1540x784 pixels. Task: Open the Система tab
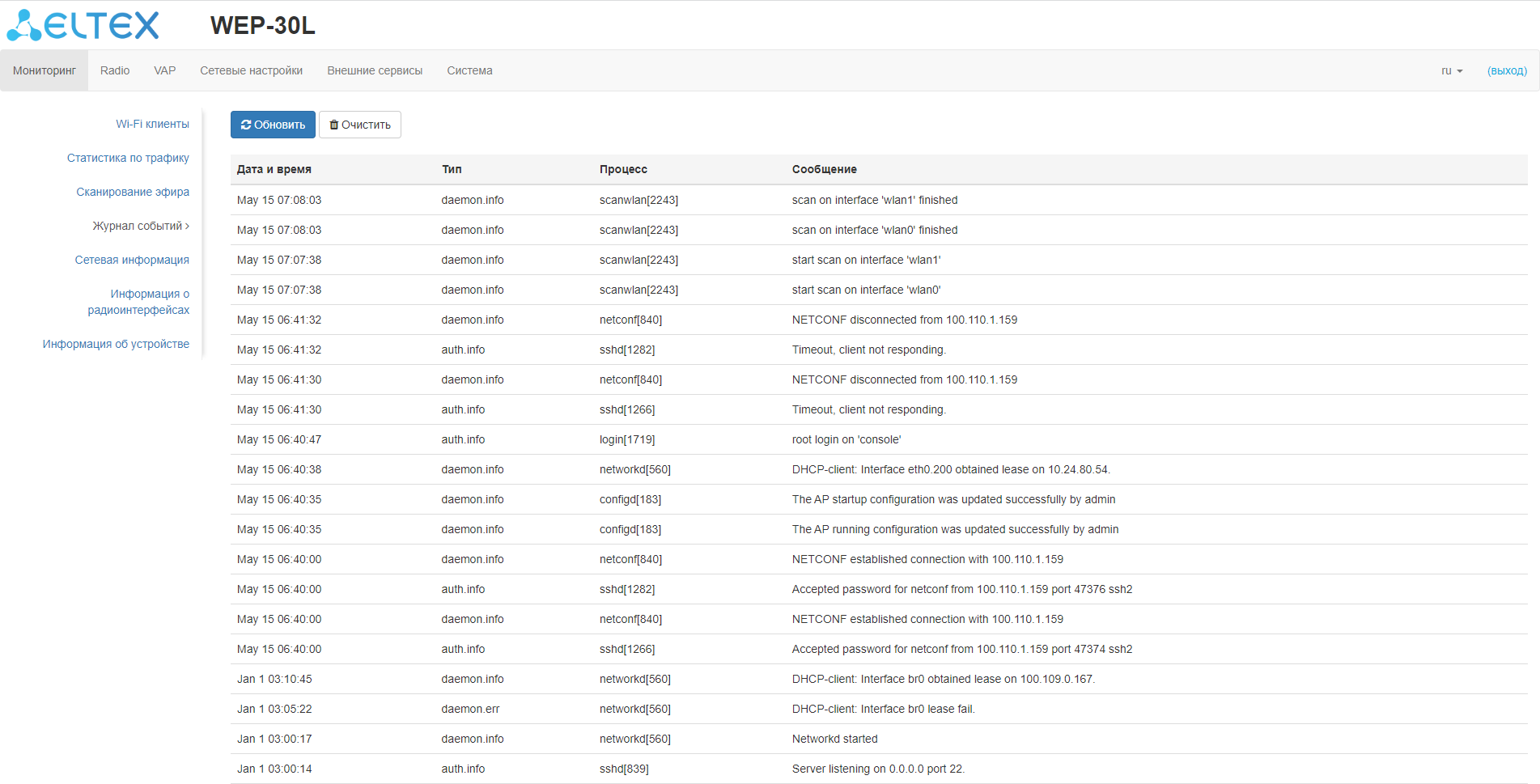point(469,71)
